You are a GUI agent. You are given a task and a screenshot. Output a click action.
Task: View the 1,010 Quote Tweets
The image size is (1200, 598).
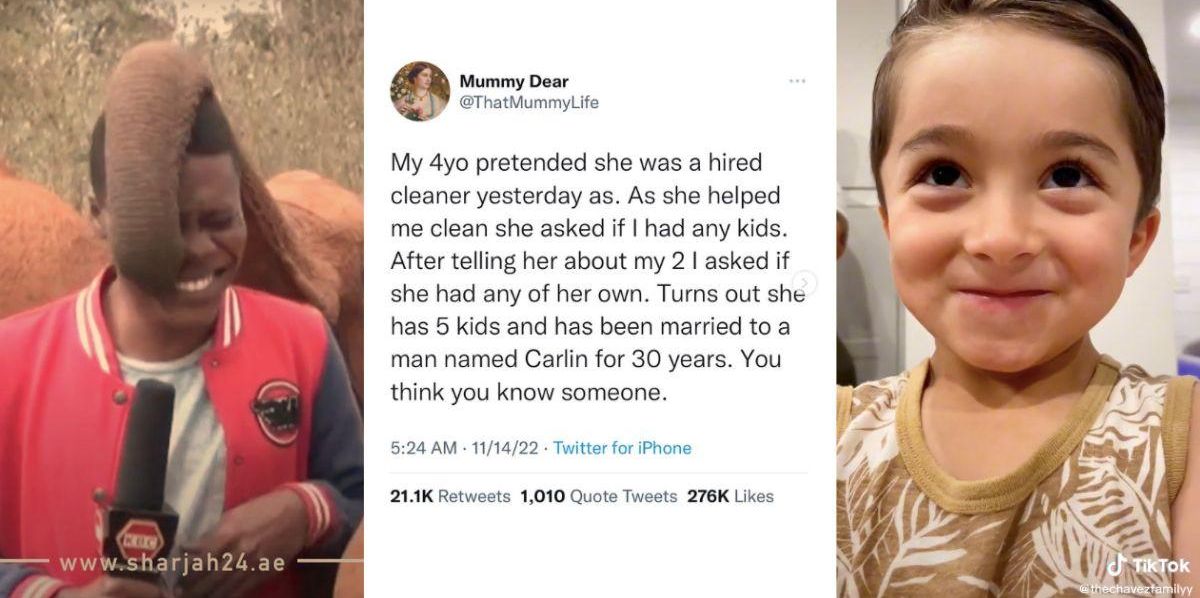tap(598, 496)
